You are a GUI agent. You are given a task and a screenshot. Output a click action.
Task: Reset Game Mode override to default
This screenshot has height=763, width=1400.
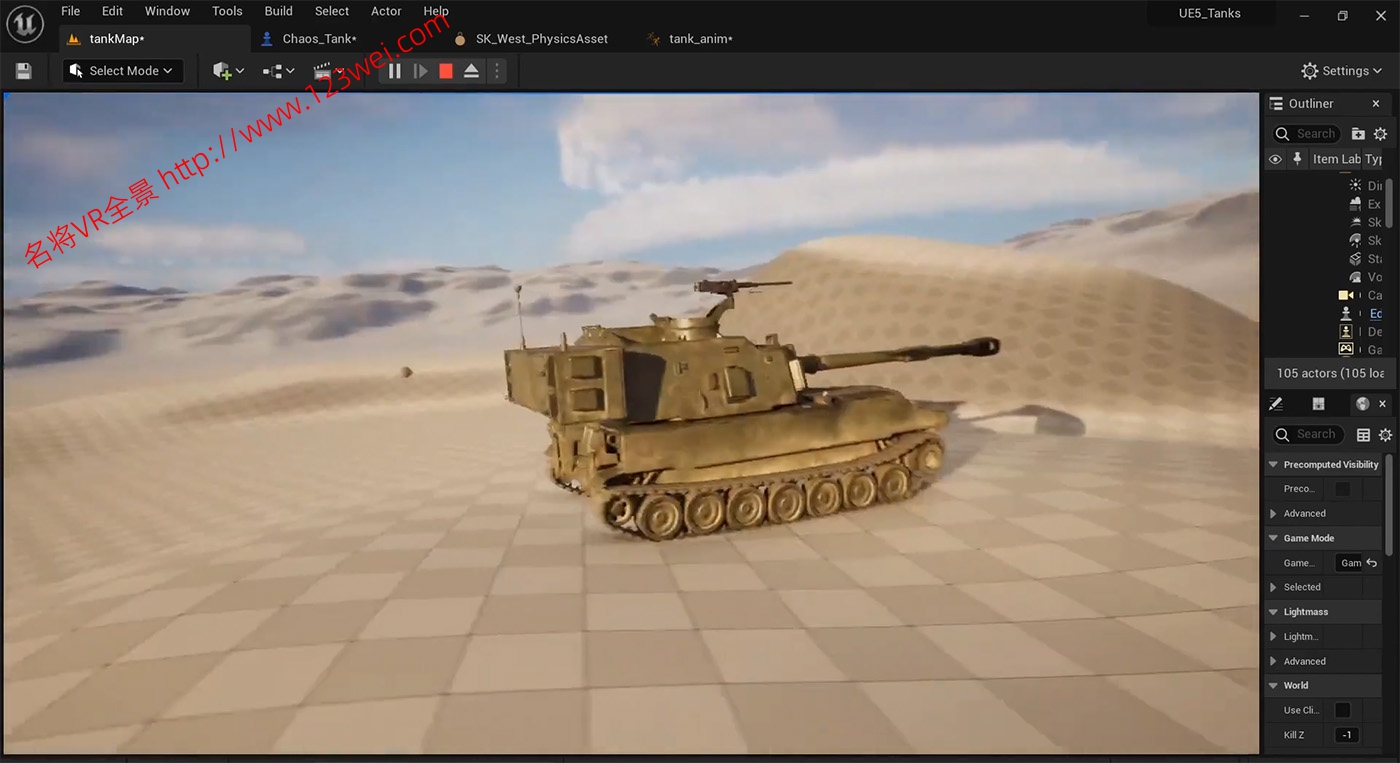click(x=1372, y=563)
